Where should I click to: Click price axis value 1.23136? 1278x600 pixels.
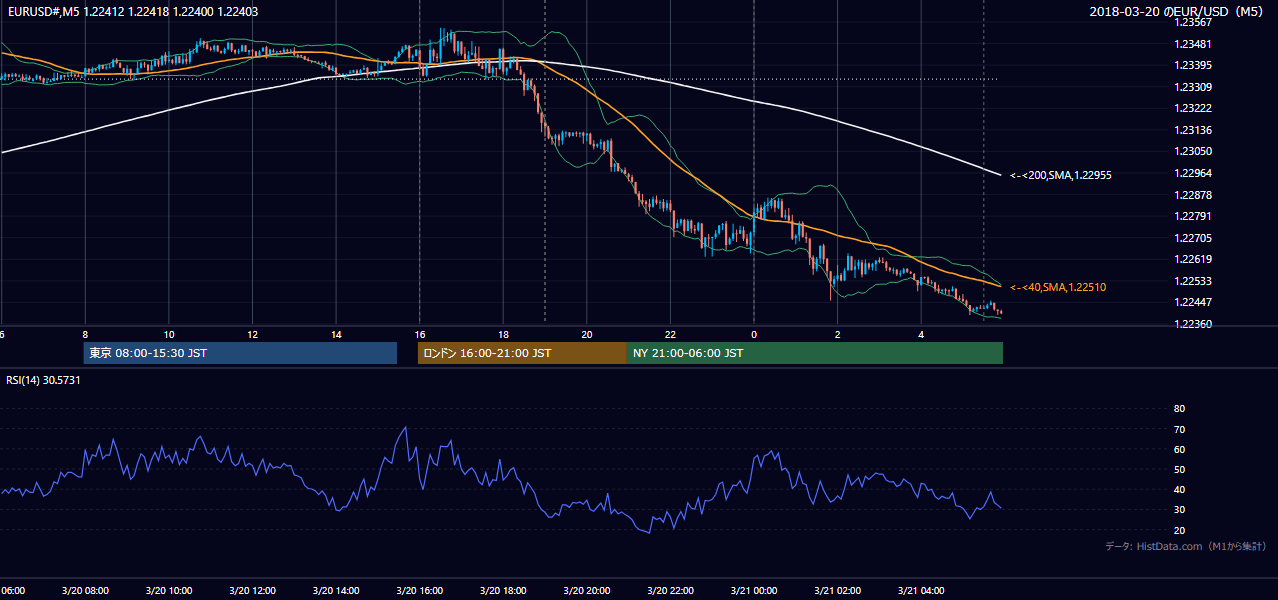(1193, 130)
